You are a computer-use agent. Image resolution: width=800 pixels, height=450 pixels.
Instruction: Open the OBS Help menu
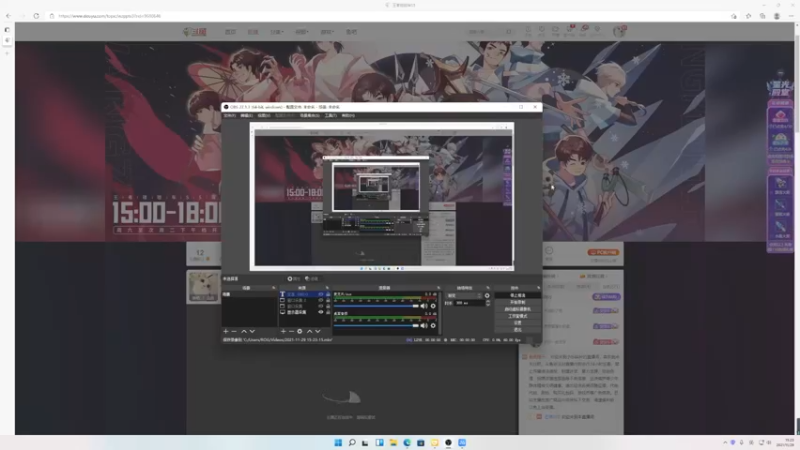(x=348, y=115)
